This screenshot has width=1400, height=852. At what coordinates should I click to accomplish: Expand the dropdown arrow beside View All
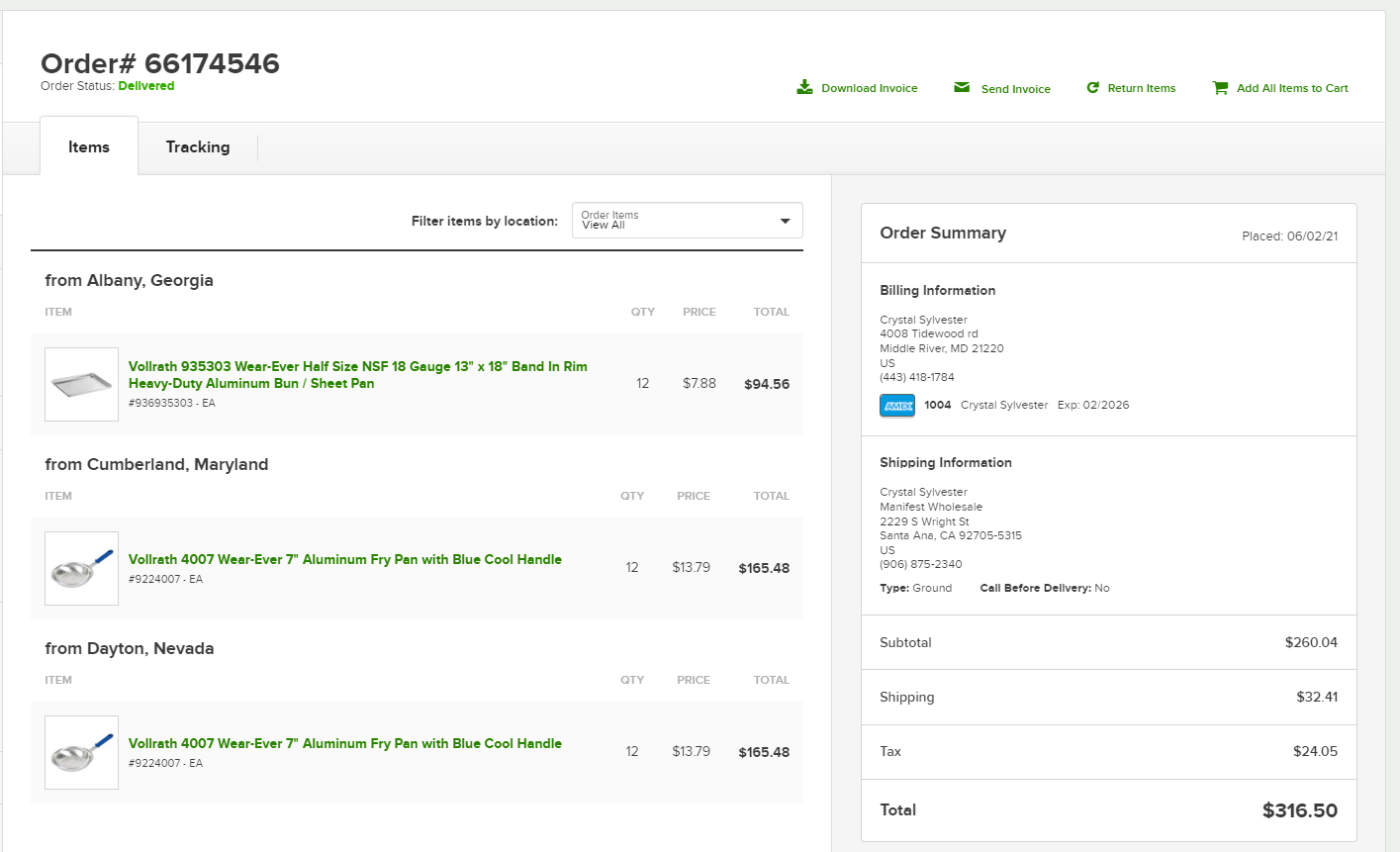(x=786, y=221)
